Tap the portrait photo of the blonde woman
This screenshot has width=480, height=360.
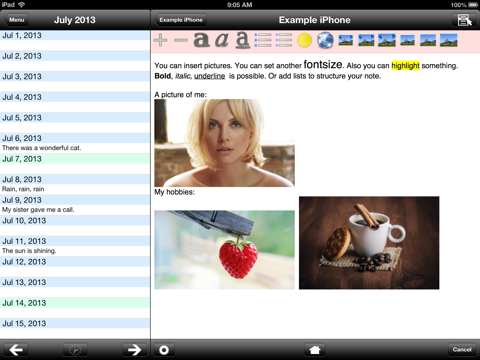tap(224, 143)
